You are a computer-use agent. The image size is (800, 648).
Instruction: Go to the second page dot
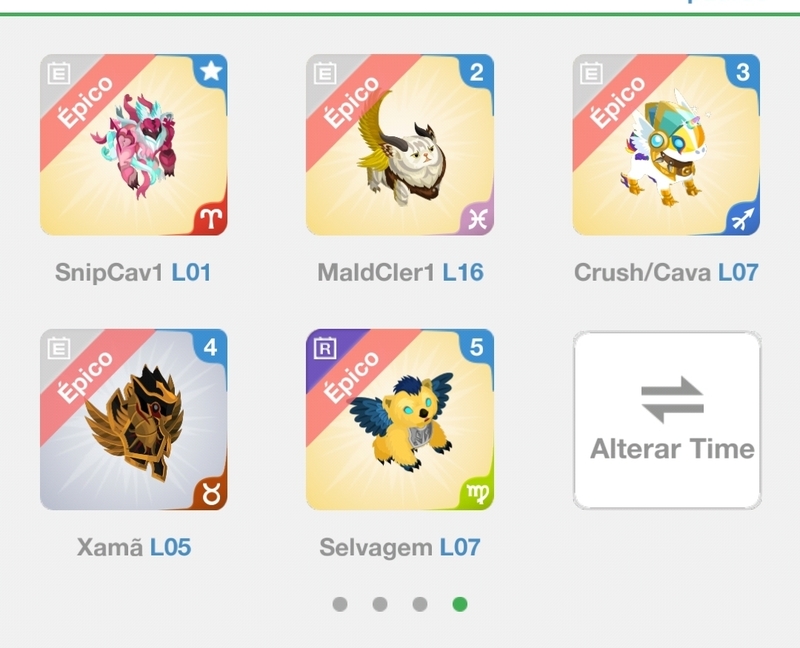tap(380, 604)
